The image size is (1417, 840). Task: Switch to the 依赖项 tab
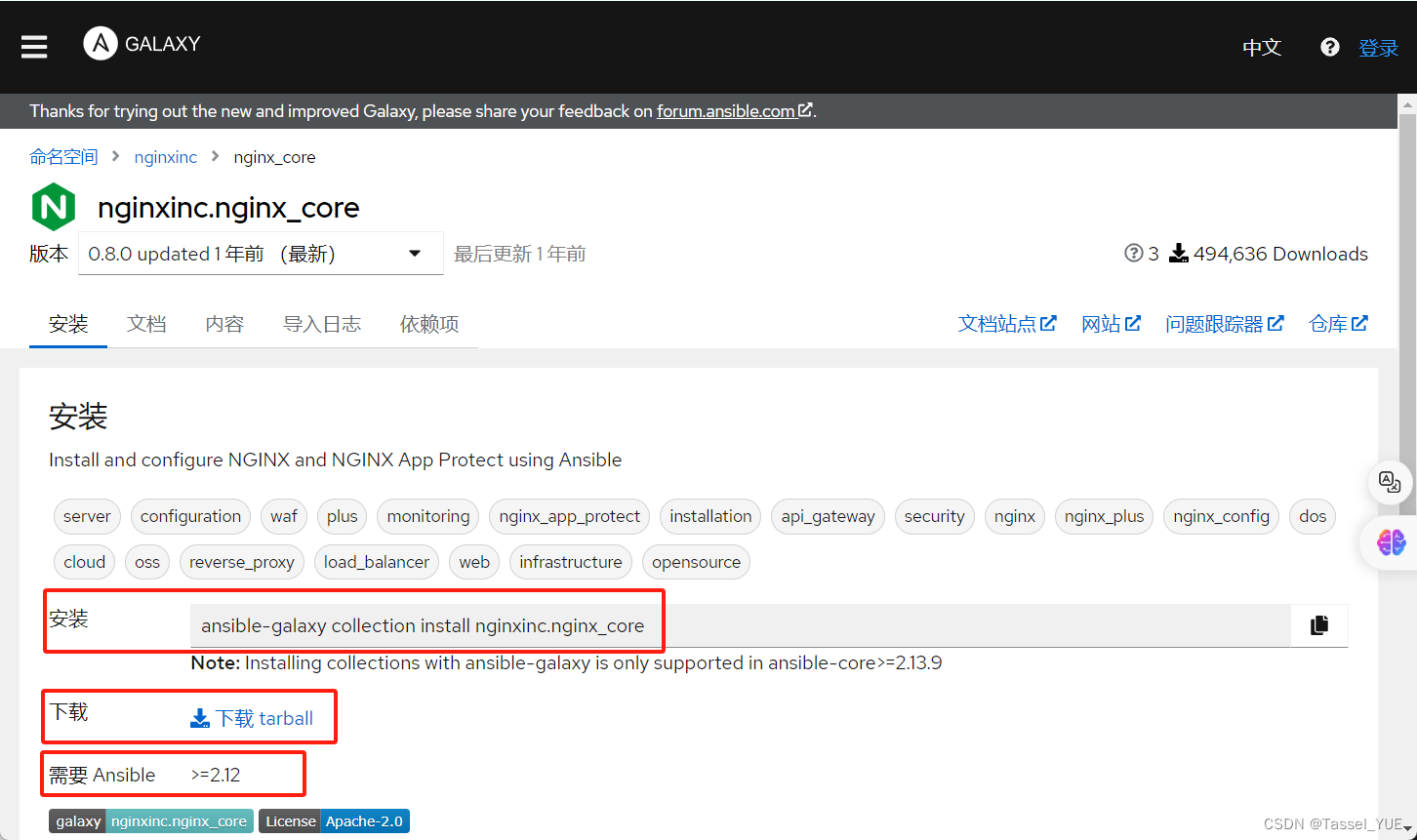pos(429,324)
